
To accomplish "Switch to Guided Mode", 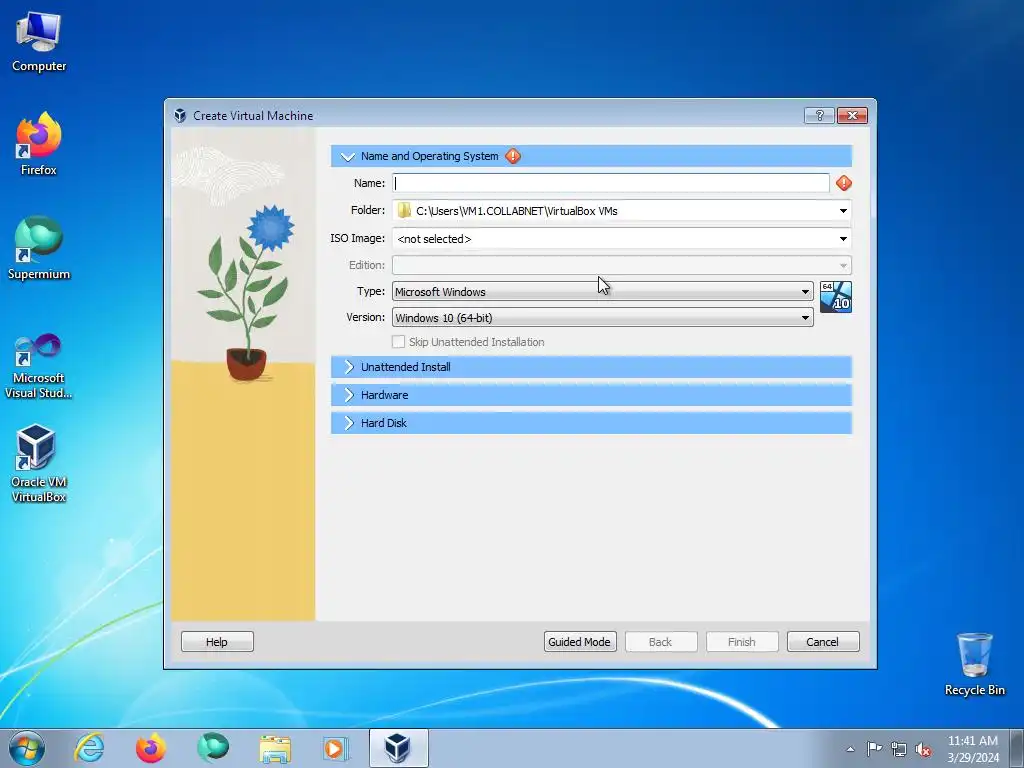I will coord(580,642).
